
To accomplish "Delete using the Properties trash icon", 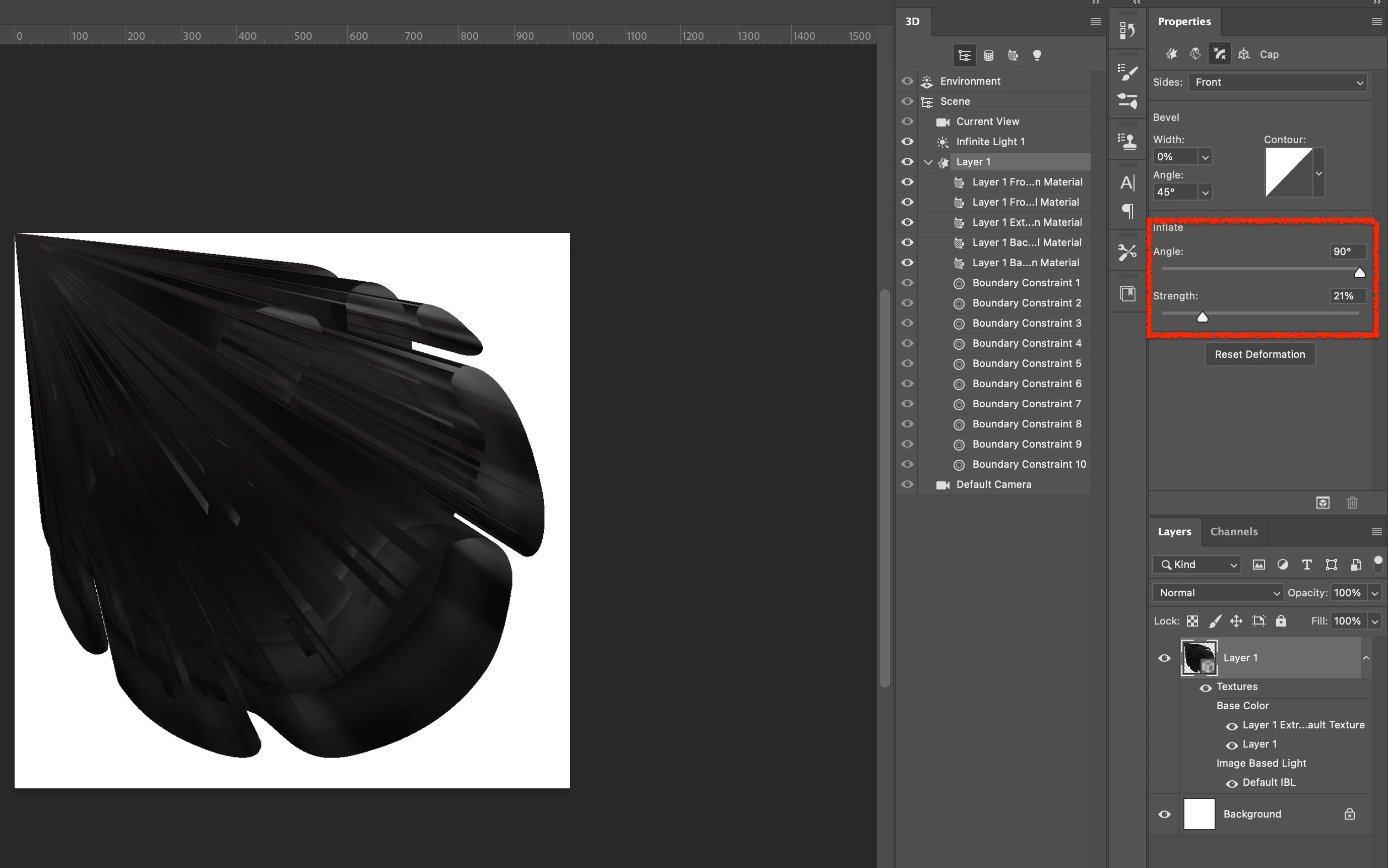I will click(1352, 503).
